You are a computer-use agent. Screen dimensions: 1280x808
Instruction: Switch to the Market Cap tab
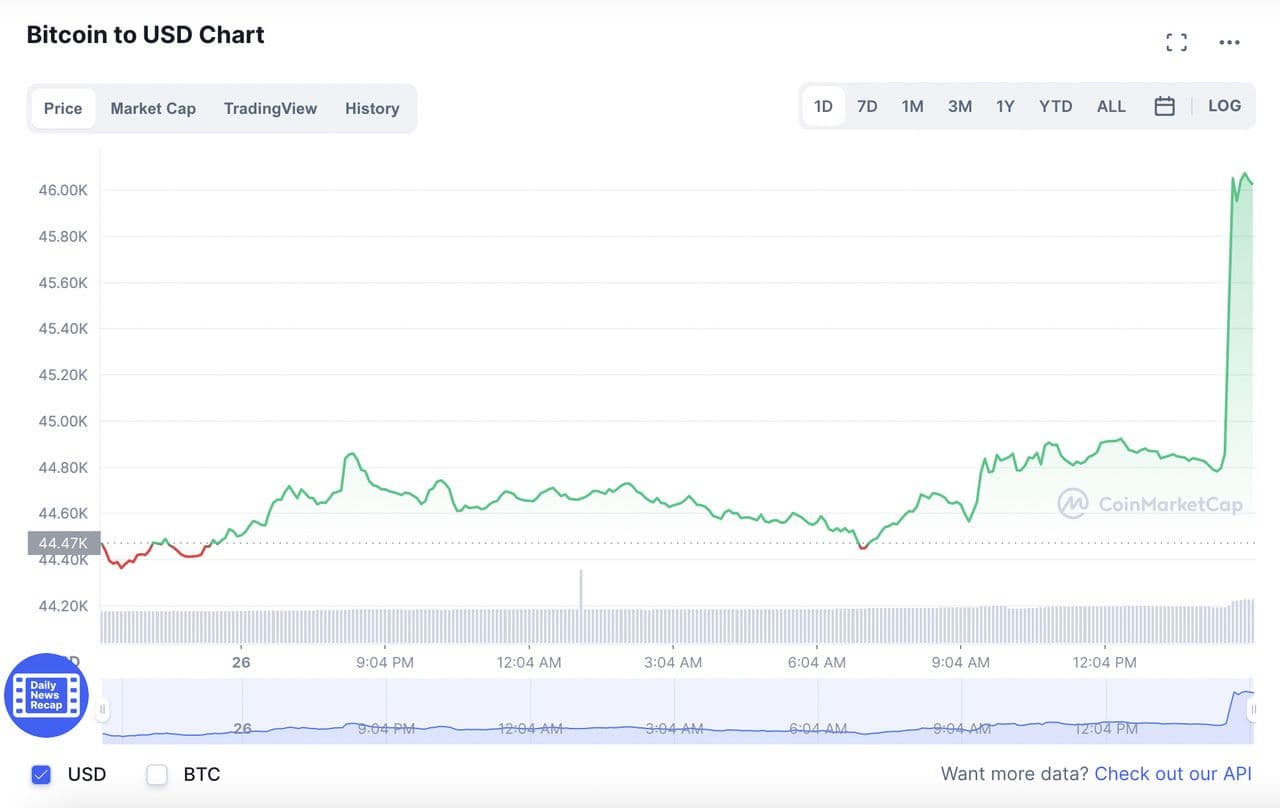pyautogui.click(x=153, y=108)
